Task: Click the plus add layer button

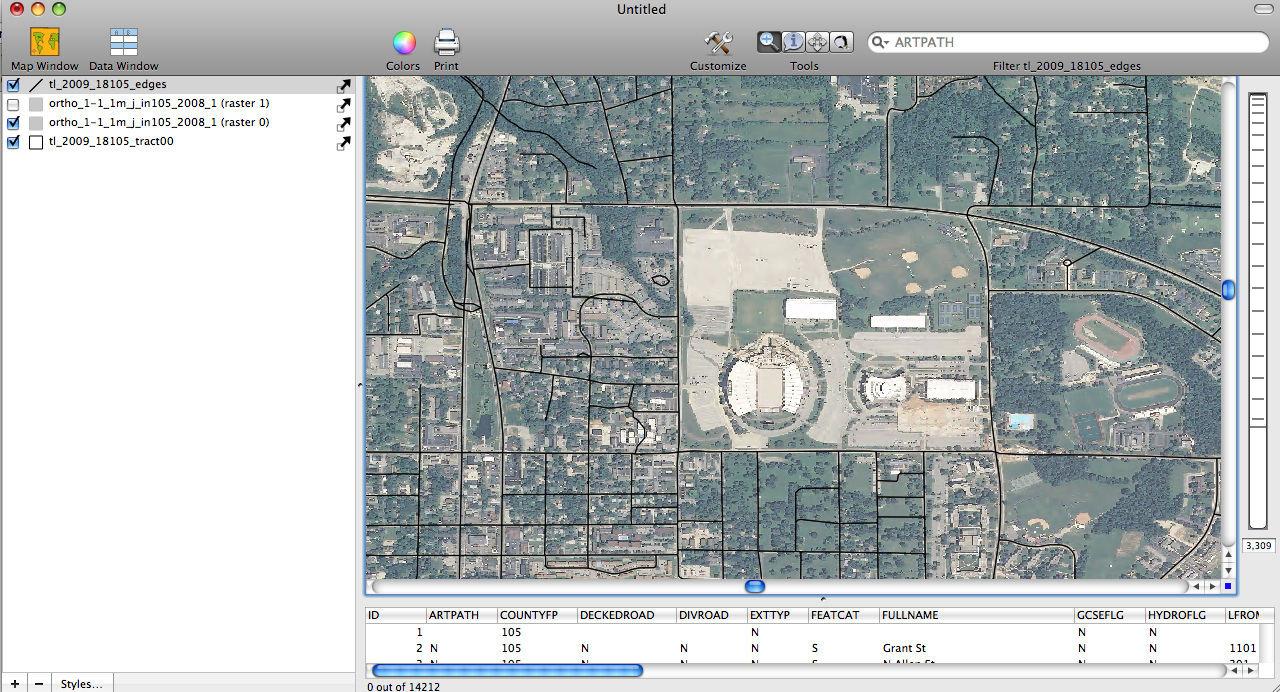Action: tap(15, 684)
